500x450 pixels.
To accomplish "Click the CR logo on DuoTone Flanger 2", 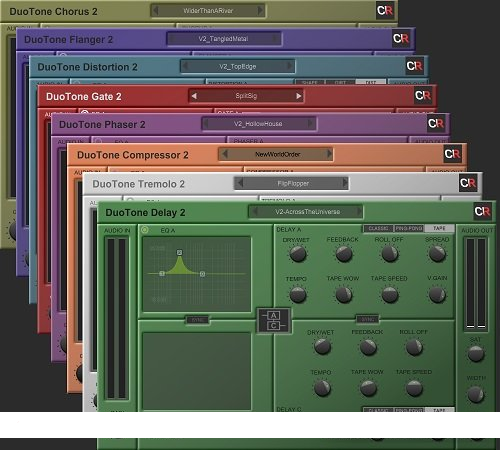I will coord(401,39).
